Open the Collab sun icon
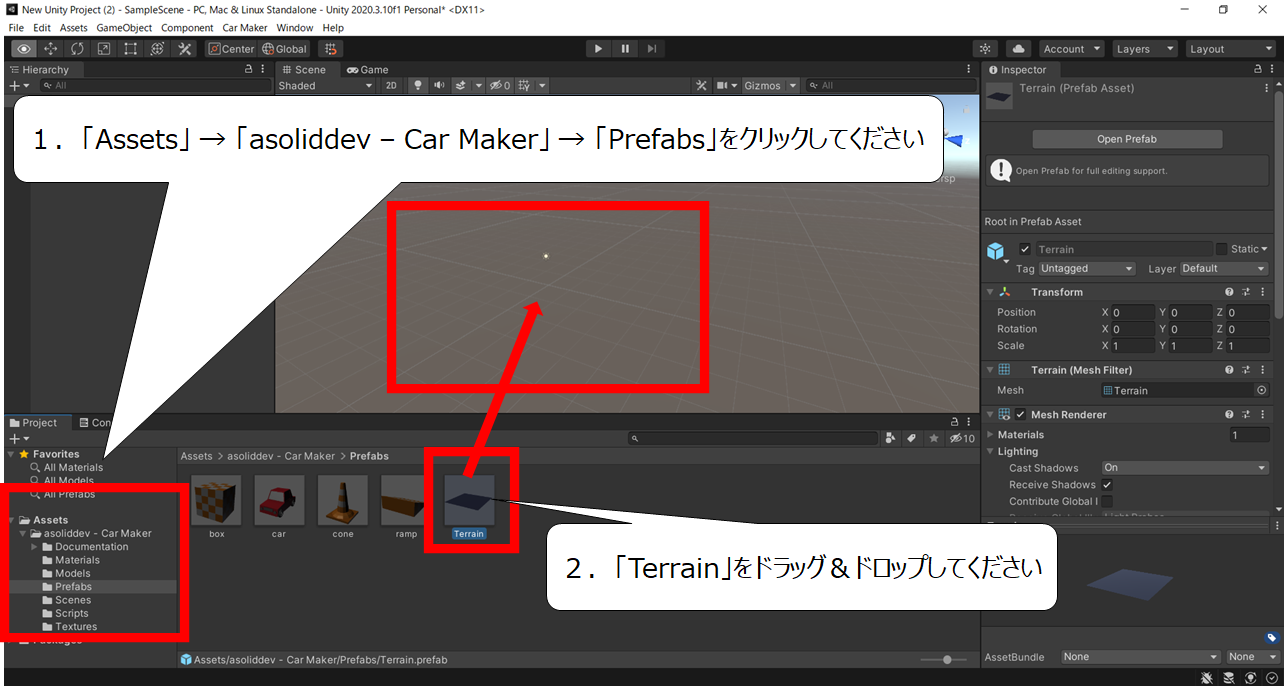1284x686 pixels. (x=986, y=49)
